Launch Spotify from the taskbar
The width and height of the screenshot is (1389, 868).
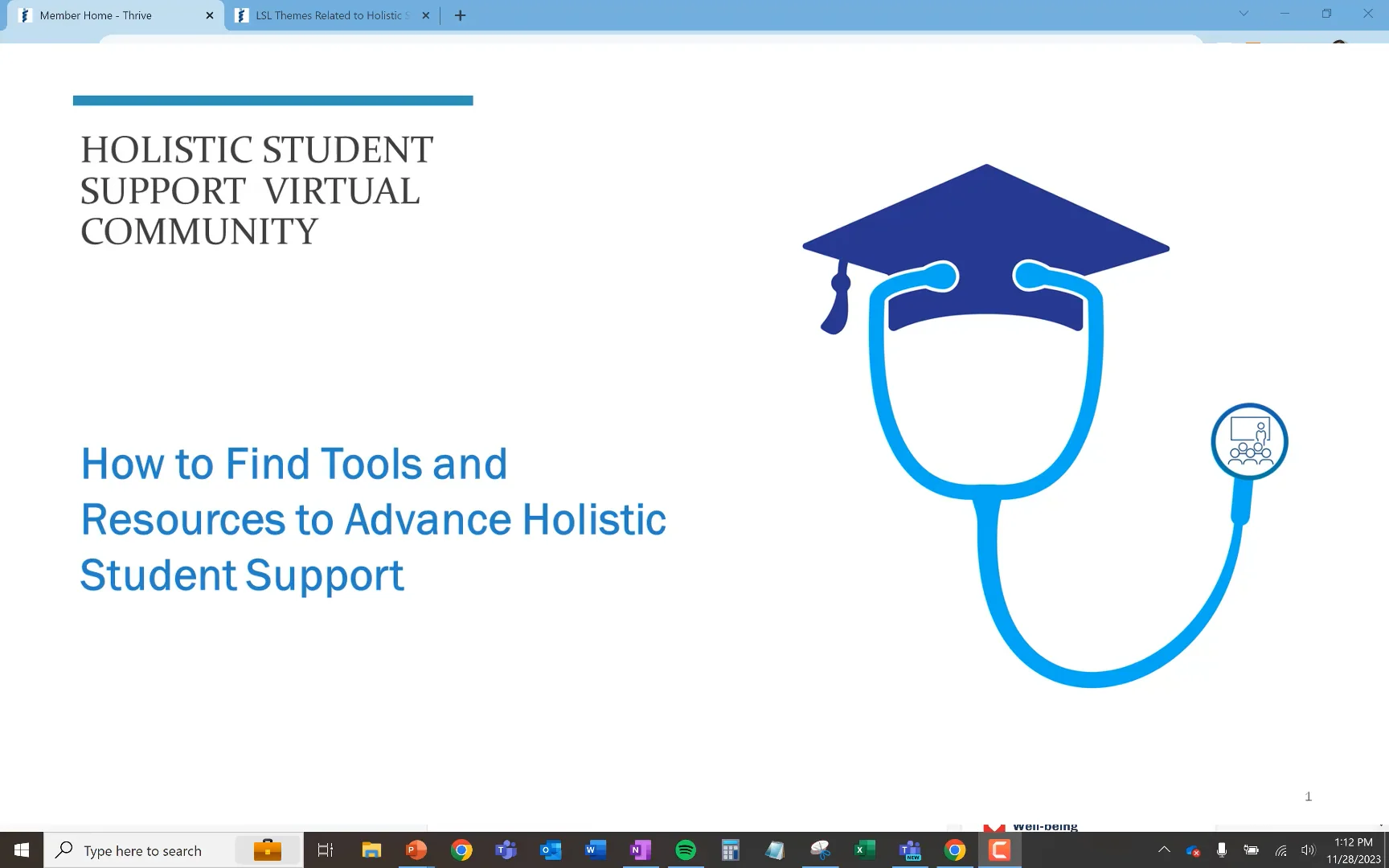click(685, 850)
